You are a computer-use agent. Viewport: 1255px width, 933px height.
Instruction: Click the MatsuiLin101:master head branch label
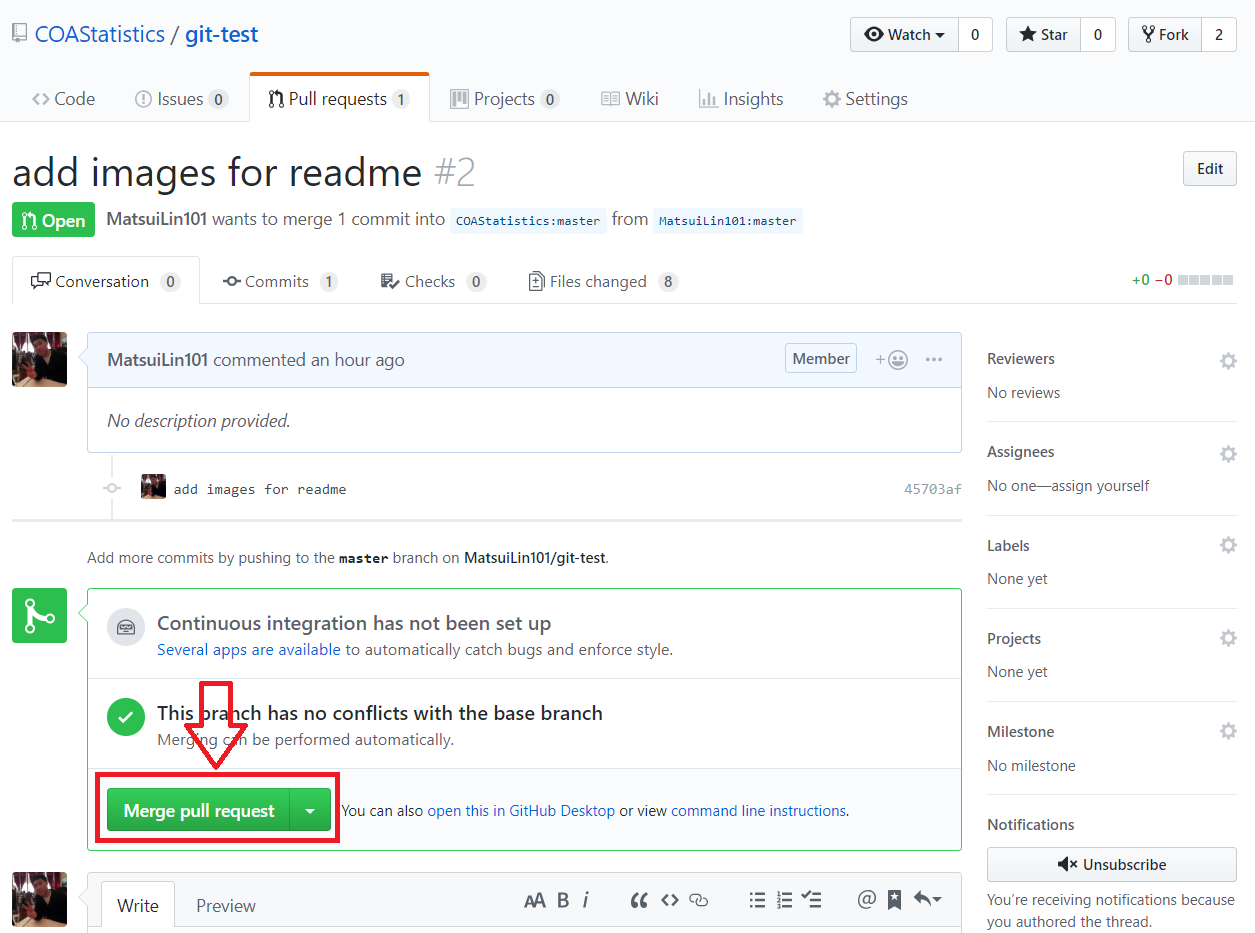tap(728, 221)
